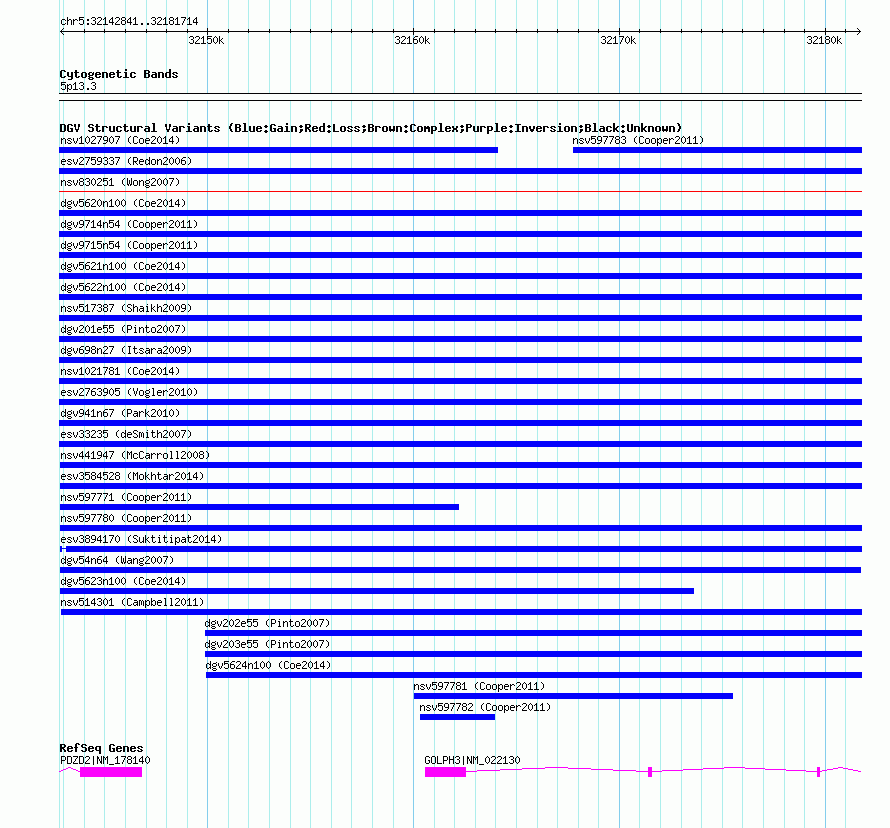The image size is (890, 828).
Task: Click the ruler's right arrow end
Action: click(x=859, y=32)
